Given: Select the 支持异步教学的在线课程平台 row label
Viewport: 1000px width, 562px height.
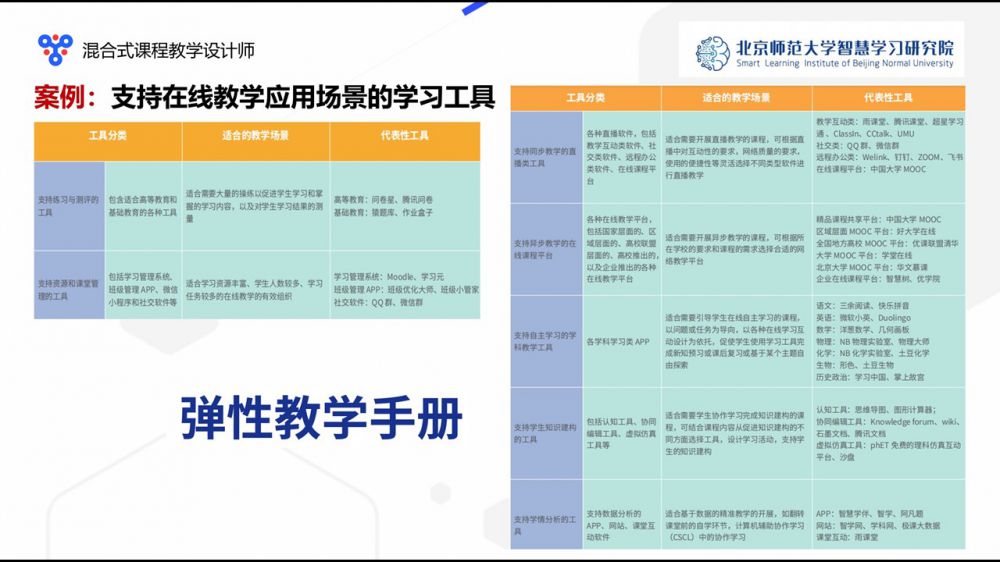Looking at the screenshot, I should (546, 249).
